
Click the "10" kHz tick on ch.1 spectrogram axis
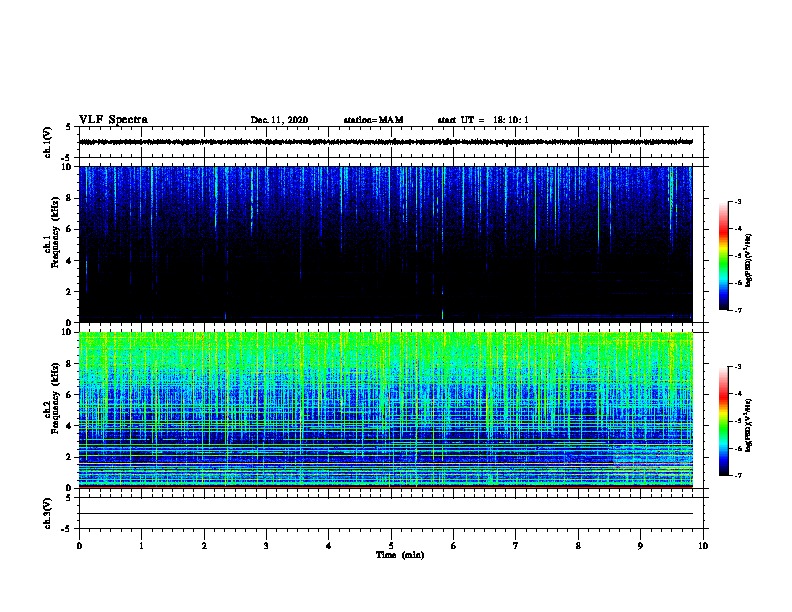coord(68,167)
